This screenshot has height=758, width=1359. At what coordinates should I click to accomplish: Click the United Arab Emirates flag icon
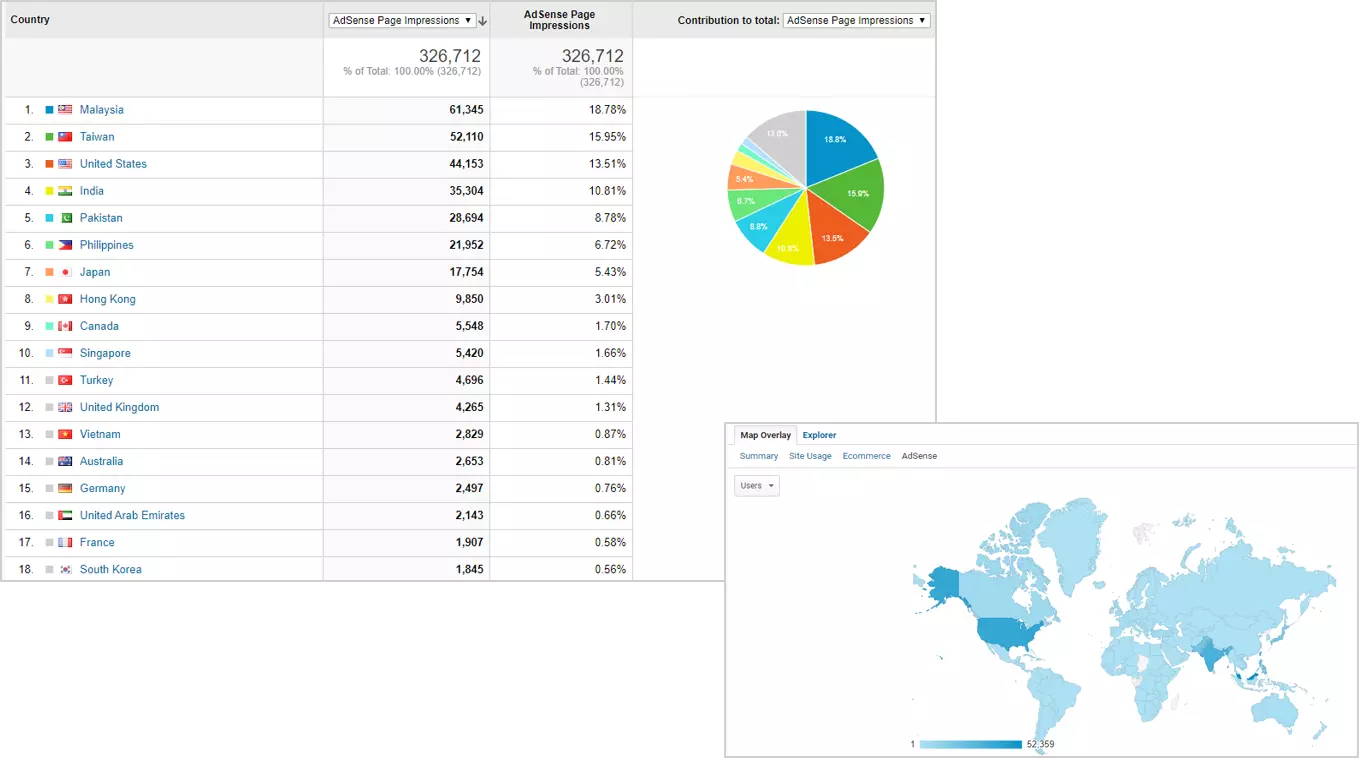[65, 515]
